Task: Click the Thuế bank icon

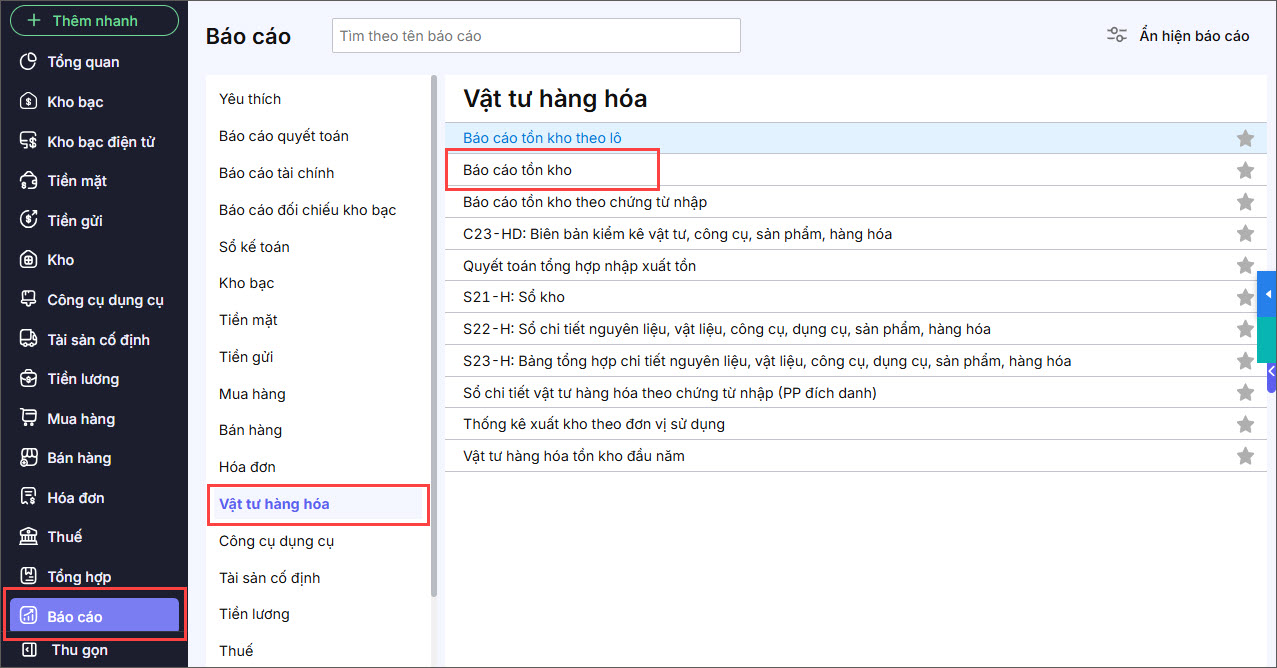Action: [29, 537]
